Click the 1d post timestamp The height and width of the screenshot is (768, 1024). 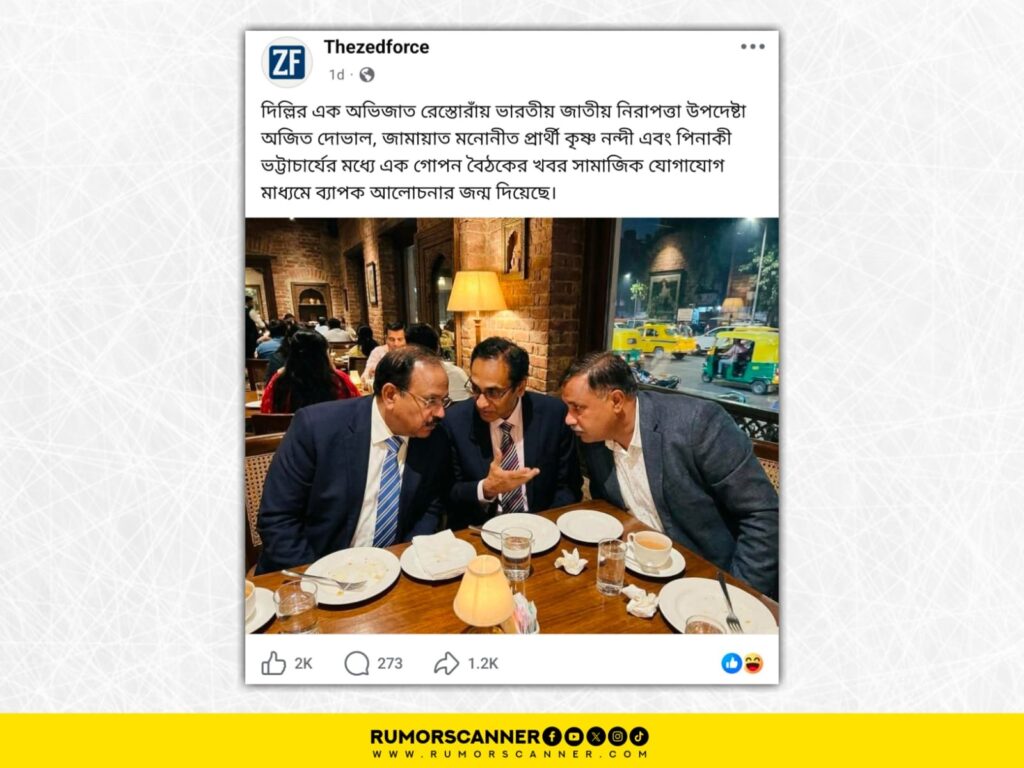coord(336,75)
